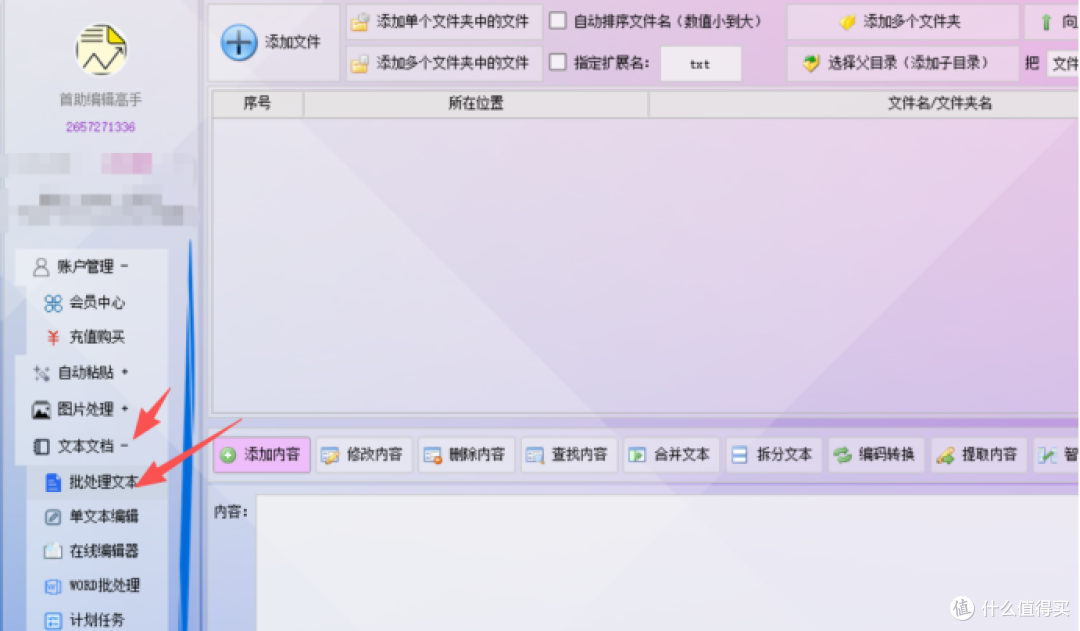
Task: Open 充值购买 in the sidebar
Action: click(97, 337)
